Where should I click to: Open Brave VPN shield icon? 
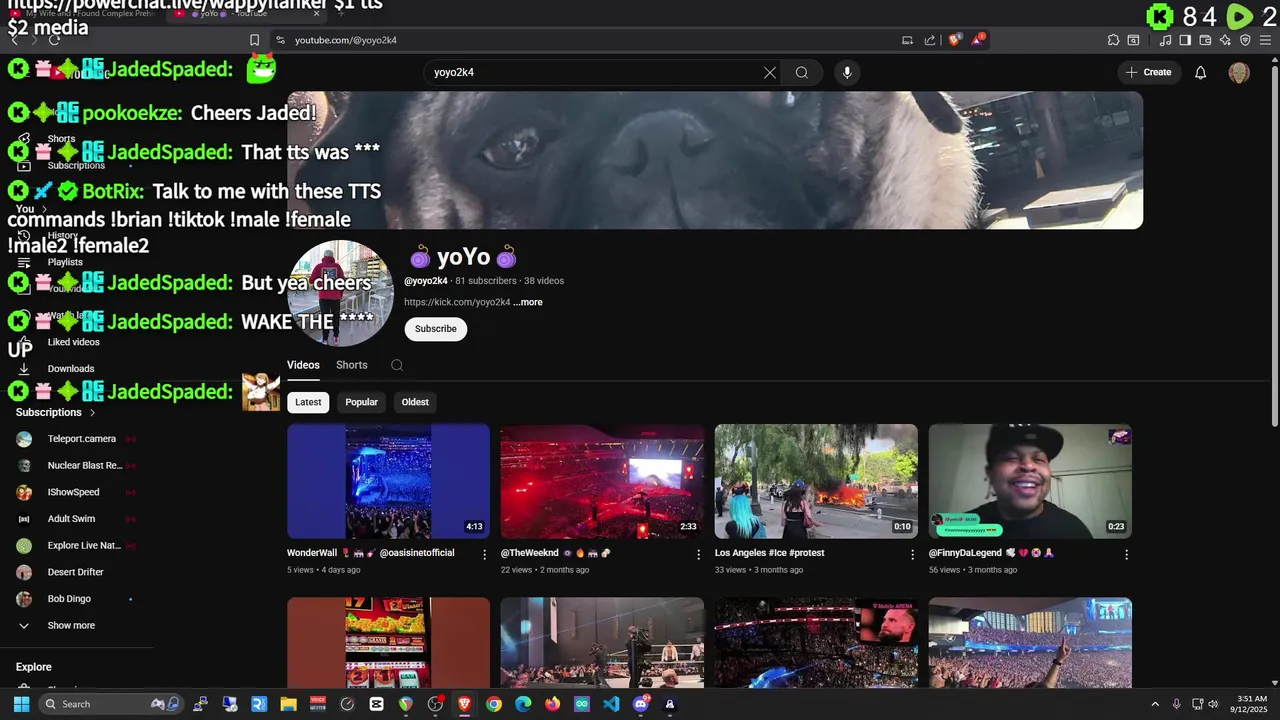tap(1245, 40)
